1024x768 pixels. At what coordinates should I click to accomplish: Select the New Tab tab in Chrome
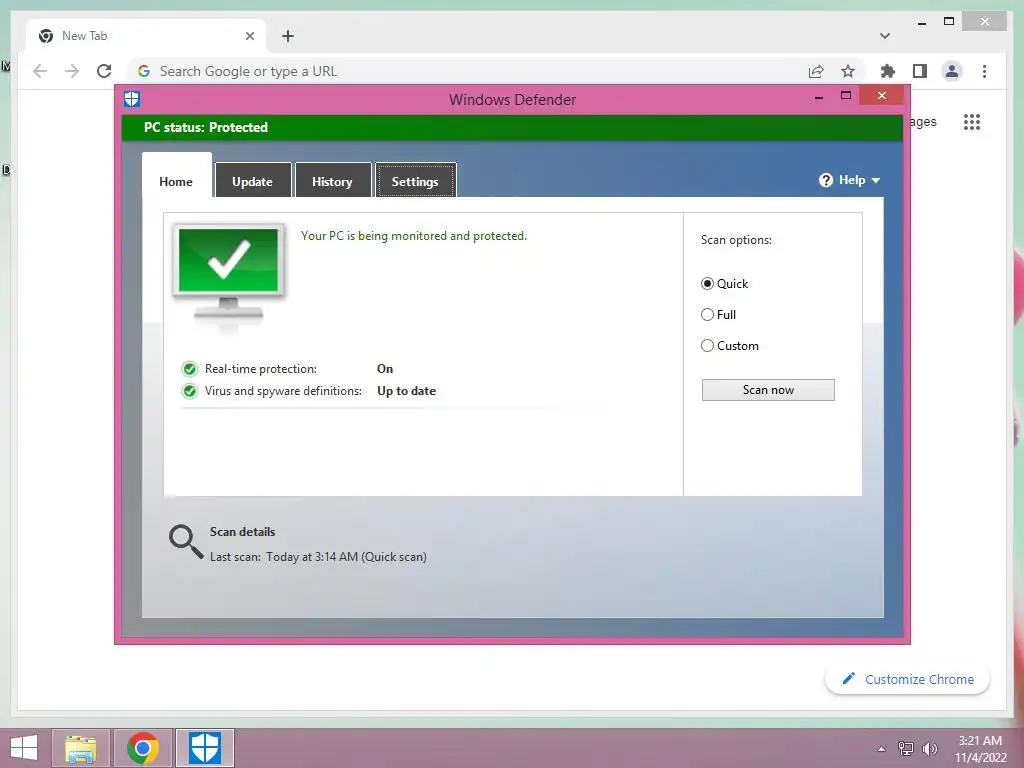click(x=146, y=36)
